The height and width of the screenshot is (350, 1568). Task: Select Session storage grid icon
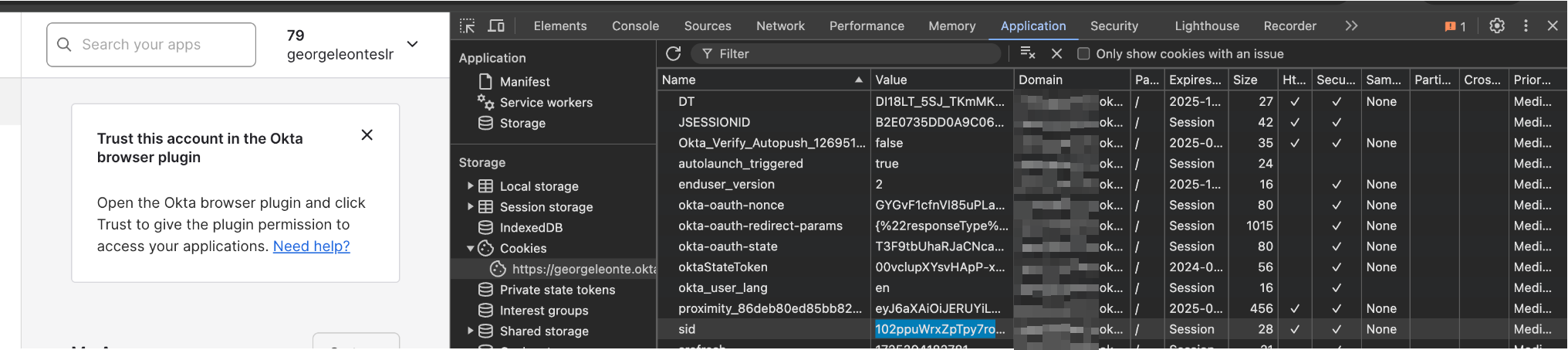pyautogui.click(x=485, y=207)
